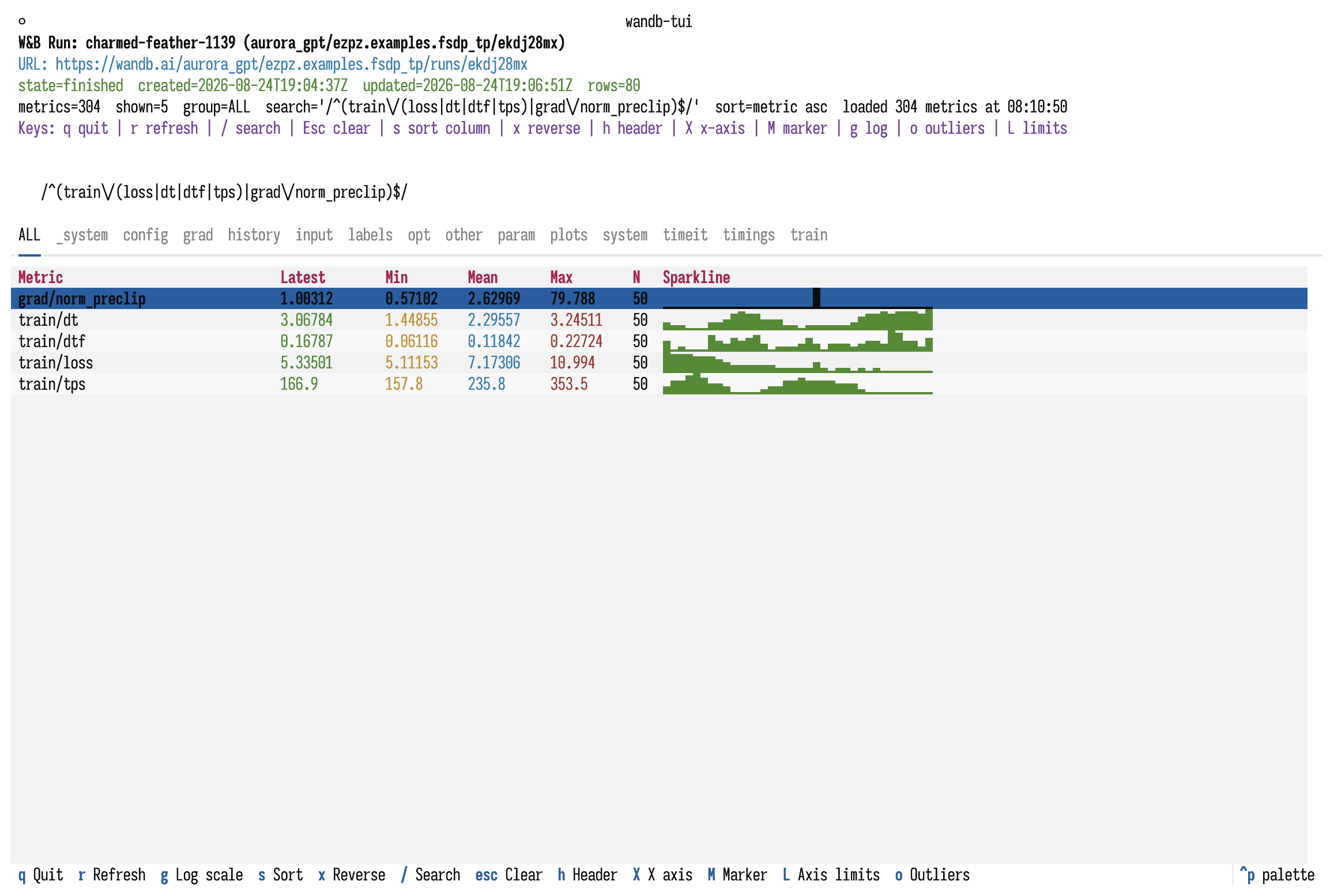The width and height of the screenshot is (1334, 896).
Task: Click Refresh in the footer bar
Action: [112, 875]
